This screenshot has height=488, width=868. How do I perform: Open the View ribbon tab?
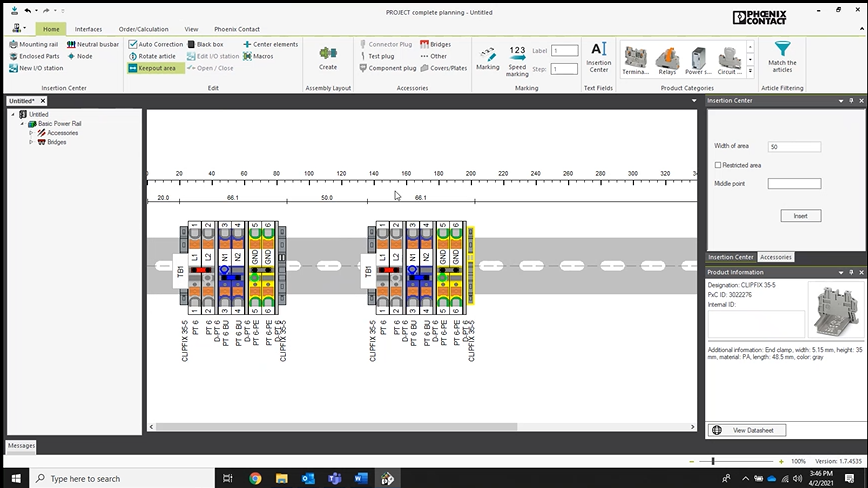(x=192, y=29)
